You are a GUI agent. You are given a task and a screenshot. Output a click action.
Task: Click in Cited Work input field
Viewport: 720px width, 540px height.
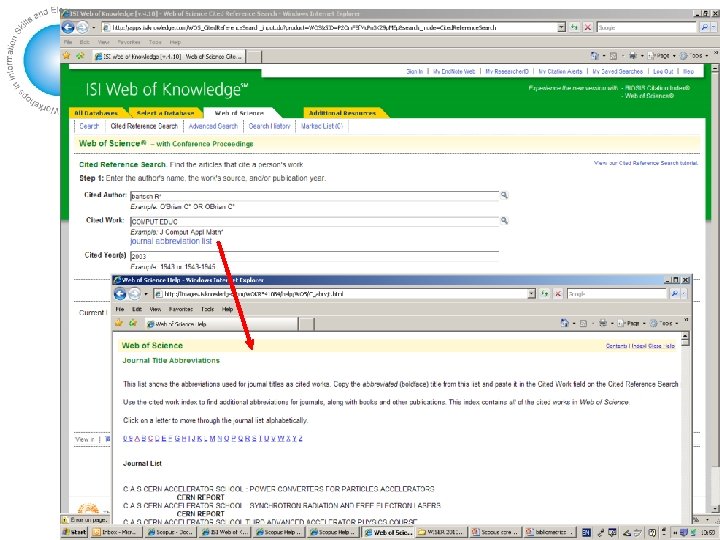point(314,222)
